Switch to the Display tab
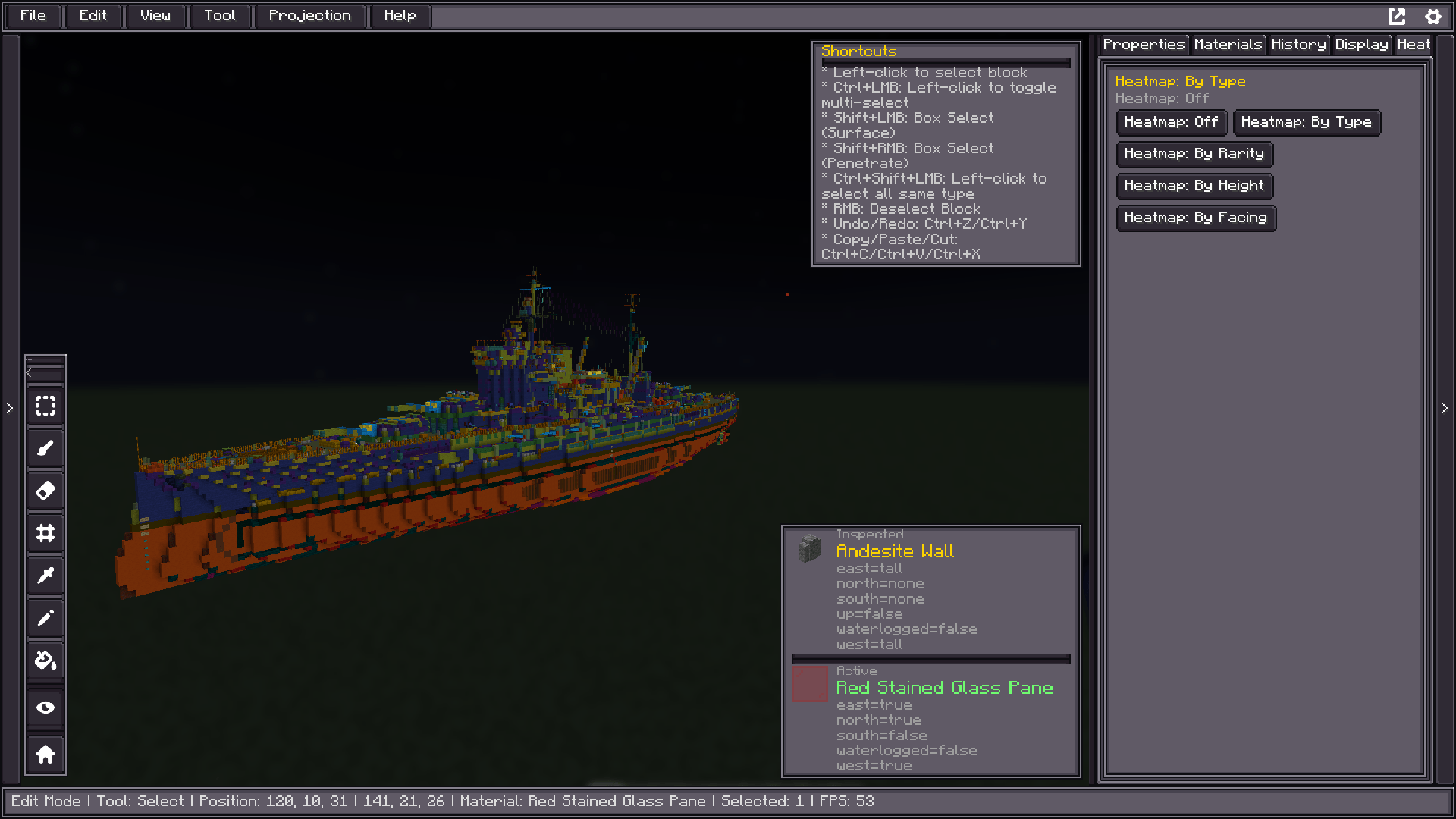Screen dimensions: 1456x819 [x=1362, y=45]
